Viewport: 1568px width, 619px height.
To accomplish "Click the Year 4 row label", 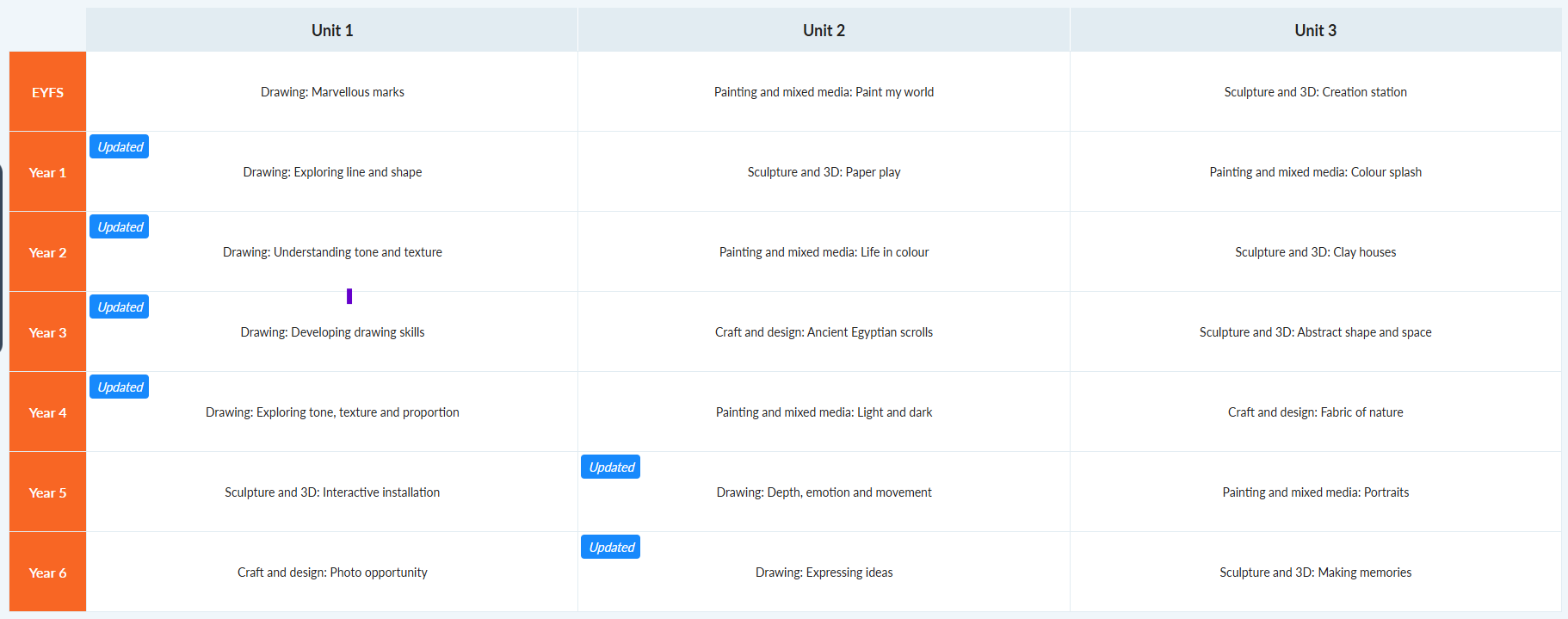I will [x=47, y=412].
